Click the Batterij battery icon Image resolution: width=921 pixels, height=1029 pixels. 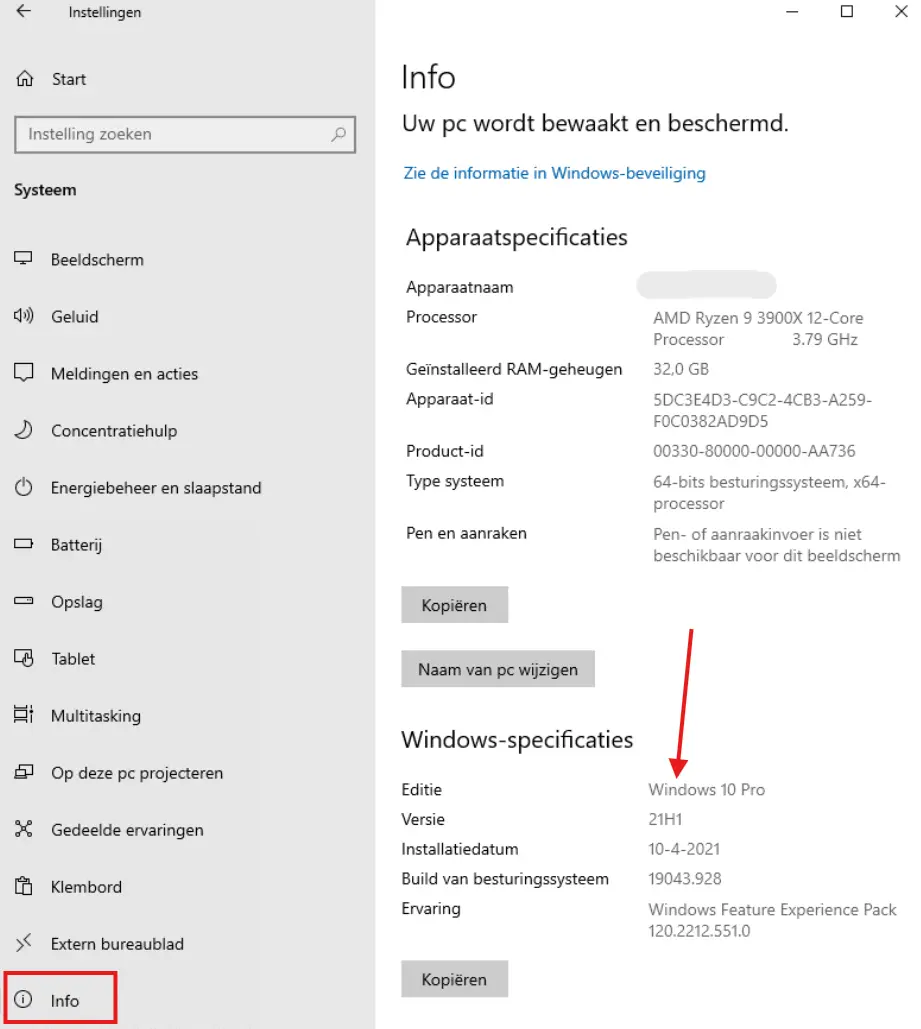(24, 544)
